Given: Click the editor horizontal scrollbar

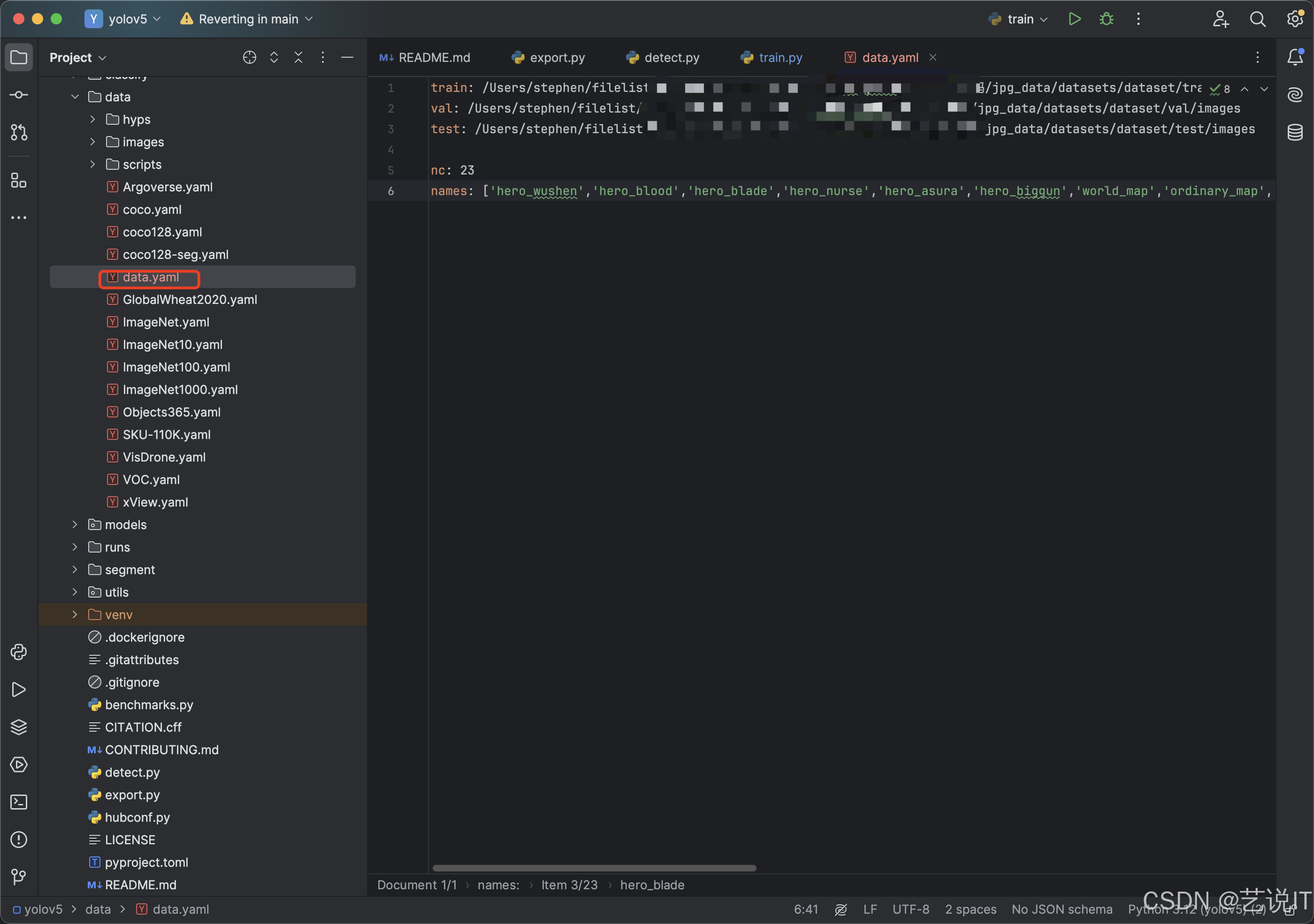Looking at the screenshot, I should pyautogui.click(x=594, y=868).
